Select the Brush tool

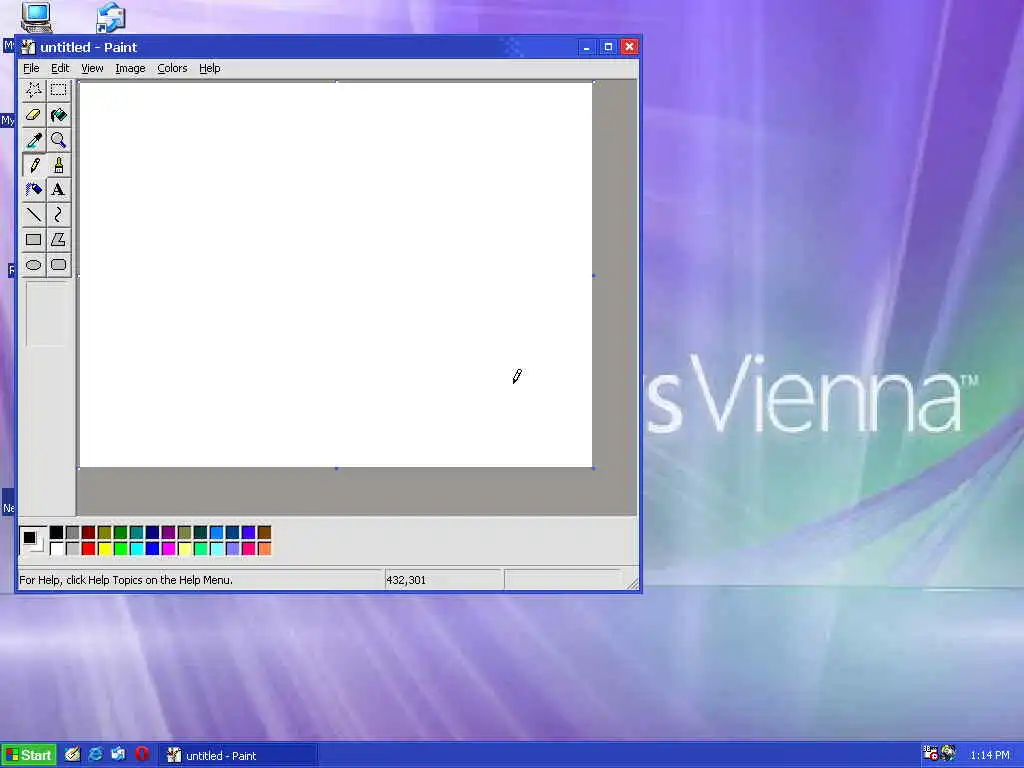click(59, 165)
